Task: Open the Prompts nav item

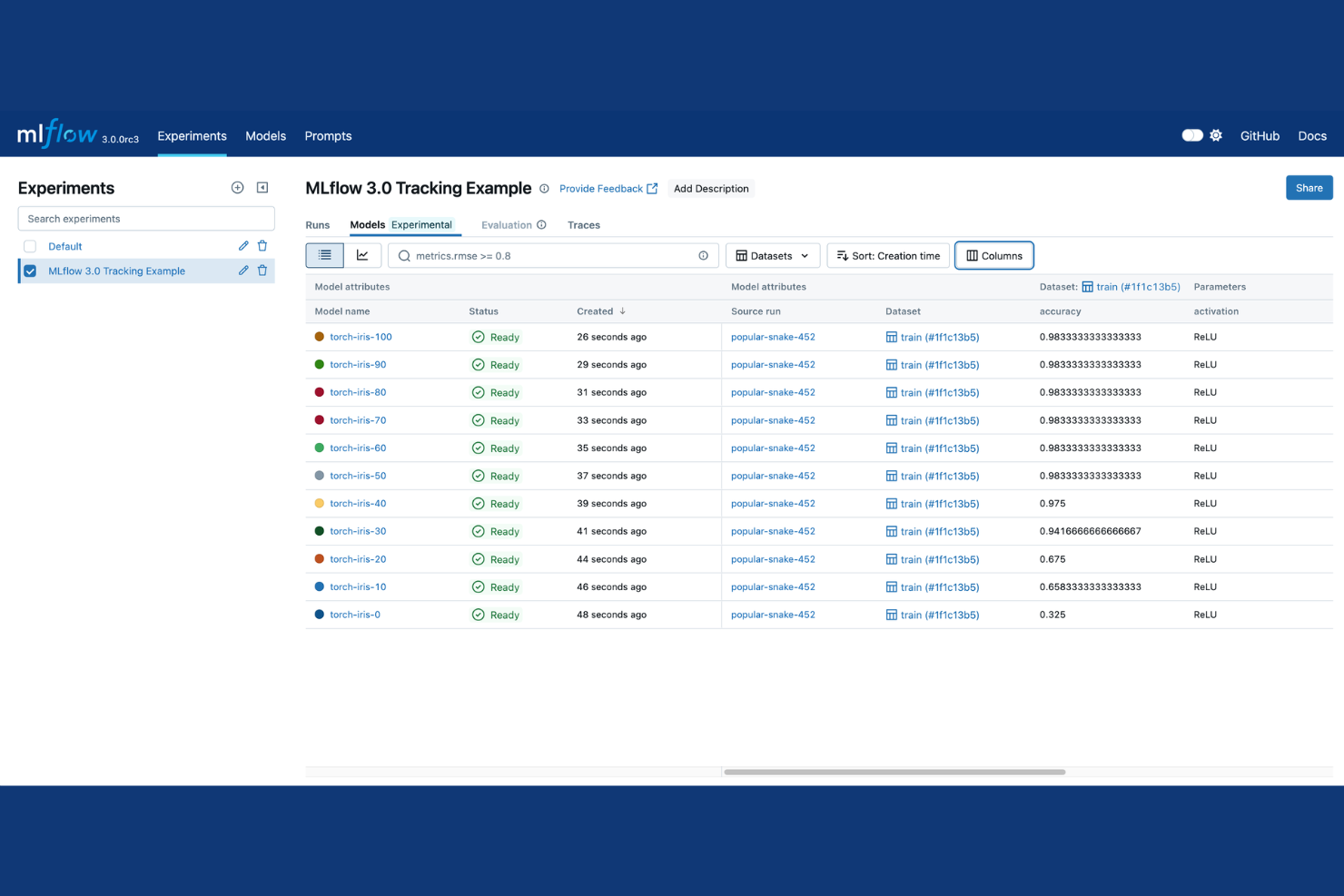Action: pyautogui.click(x=328, y=136)
